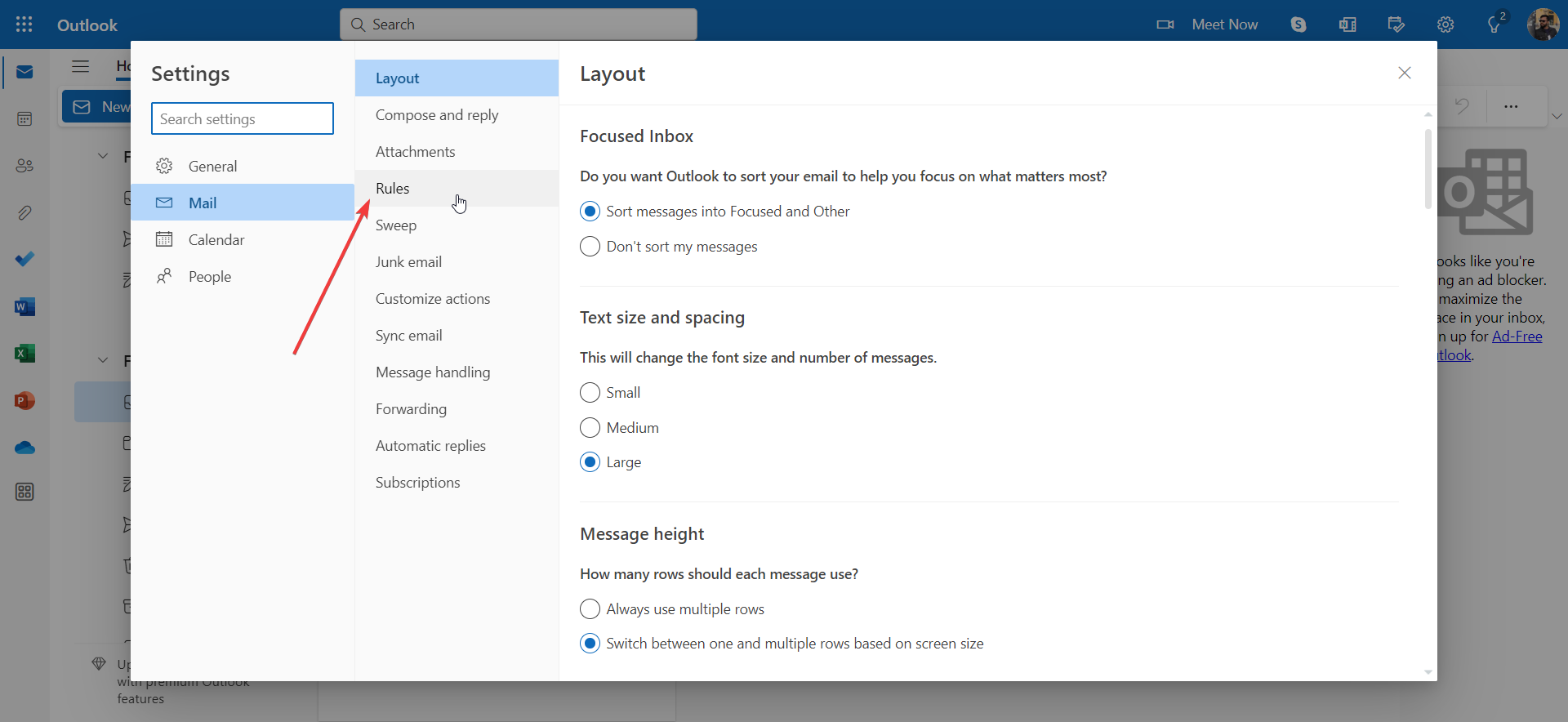
Task: Click into the Search settings field
Action: (243, 118)
